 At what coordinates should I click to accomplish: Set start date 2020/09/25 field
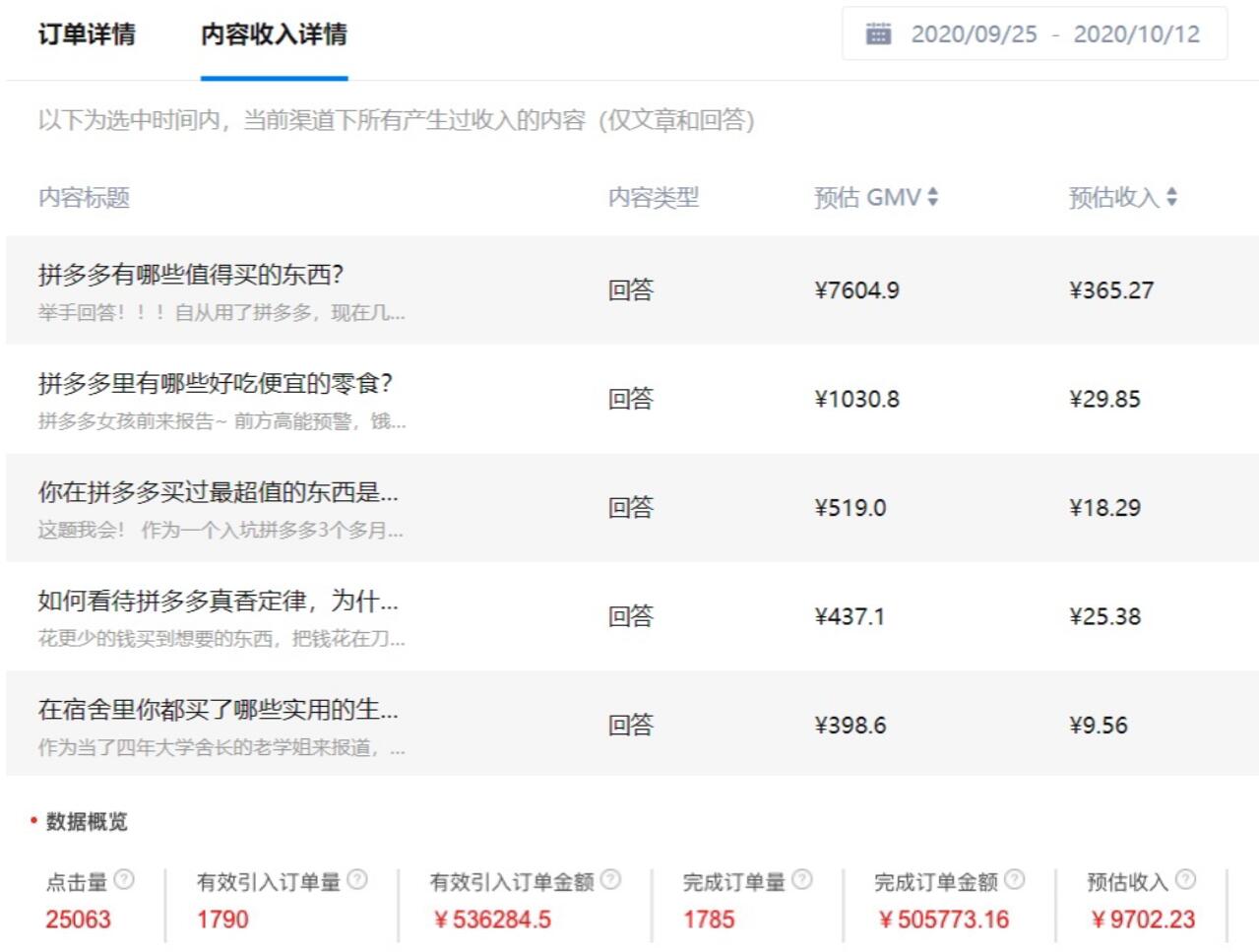click(974, 34)
